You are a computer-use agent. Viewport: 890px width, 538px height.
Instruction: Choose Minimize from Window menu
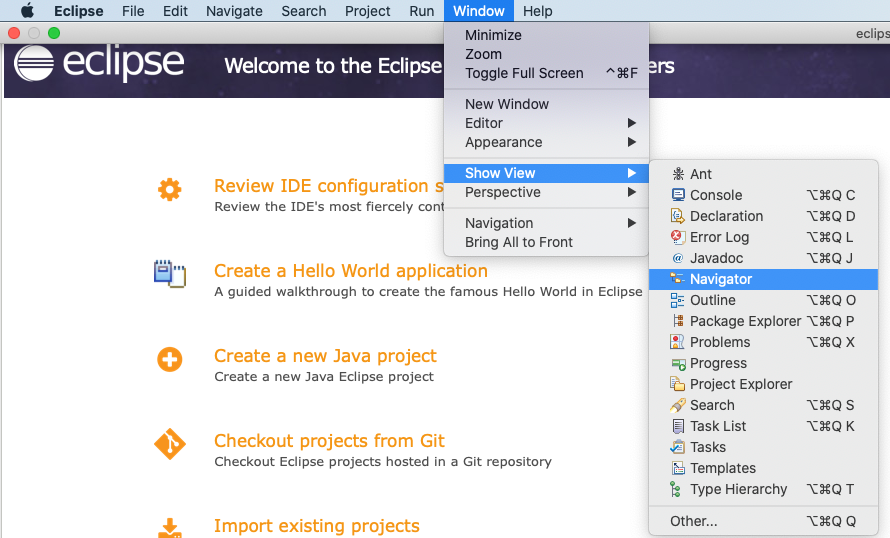(x=546, y=35)
